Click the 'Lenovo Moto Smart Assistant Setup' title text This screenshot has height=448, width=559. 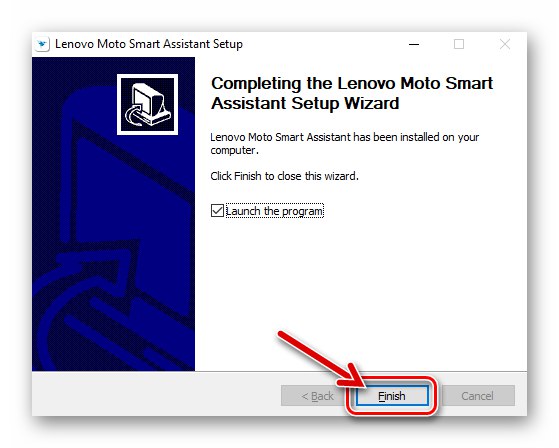tap(149, 44)
